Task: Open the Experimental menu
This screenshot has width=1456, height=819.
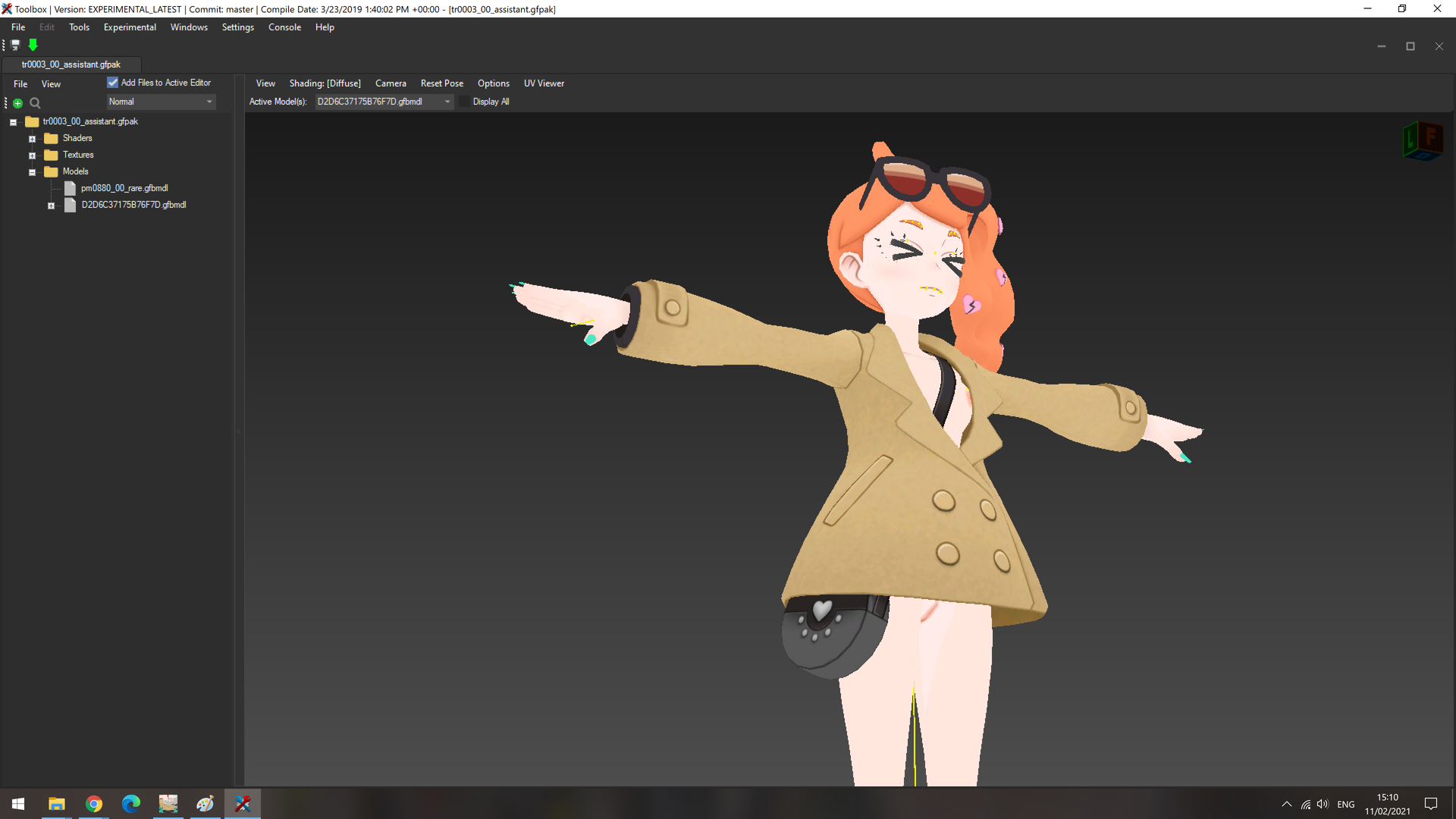Action: [130, 27]
